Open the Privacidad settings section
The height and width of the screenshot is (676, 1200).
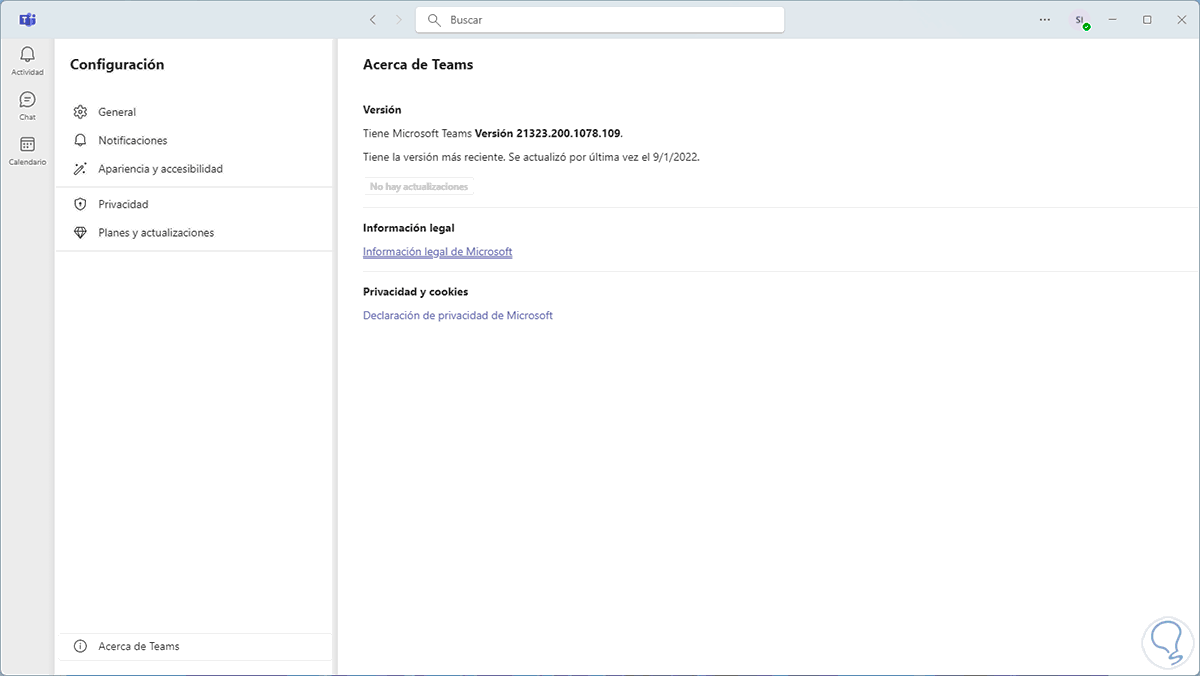pos(193,204)
